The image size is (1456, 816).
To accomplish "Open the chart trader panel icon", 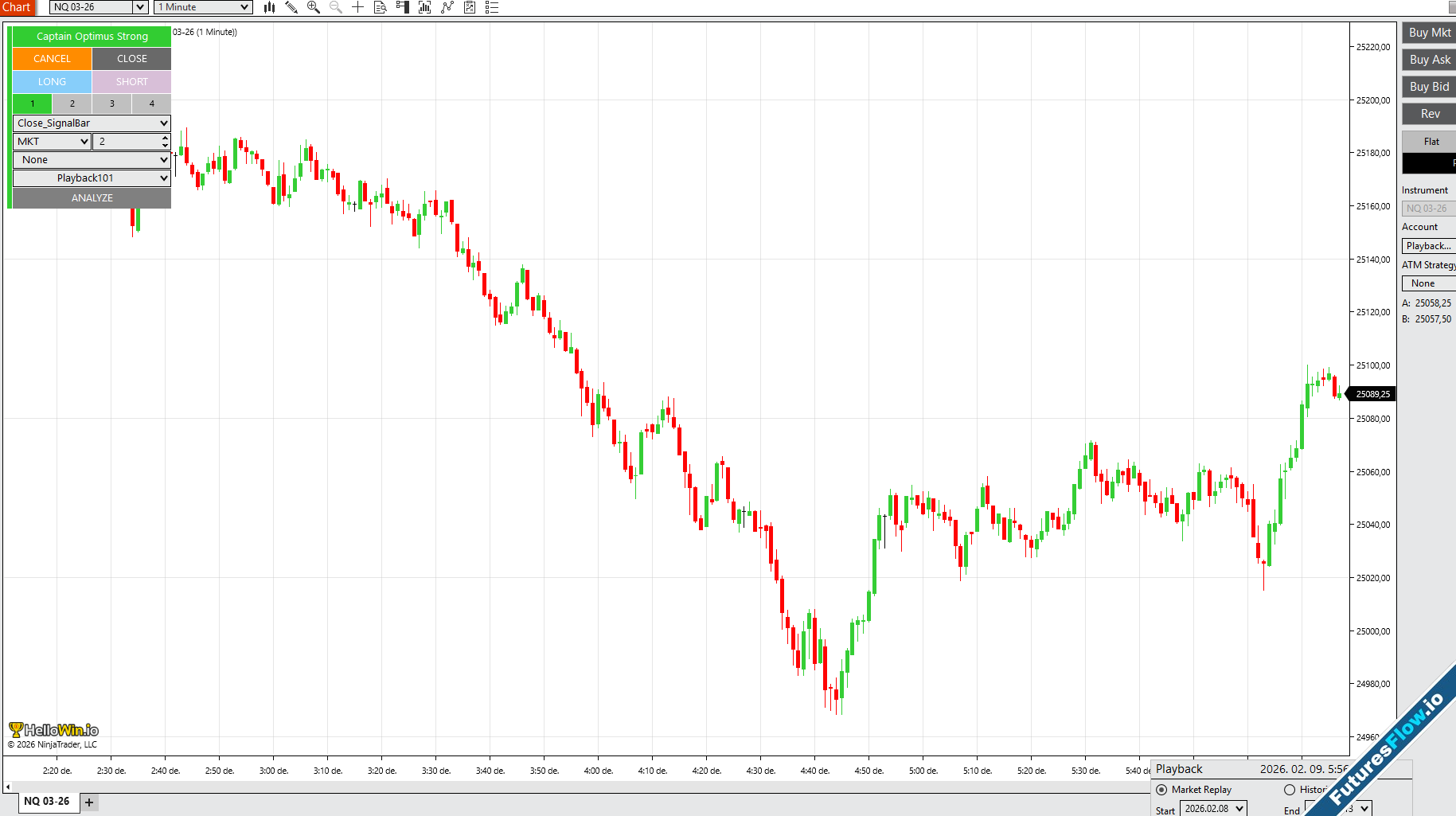I will tap(403, 7).
